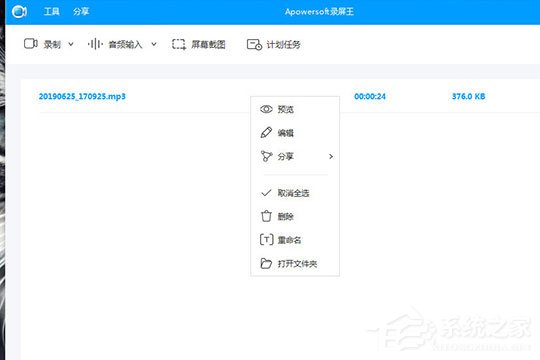Click the Apowersoft camera logo icon
Screen dimensions: 540x360
[x=19, y=12]
